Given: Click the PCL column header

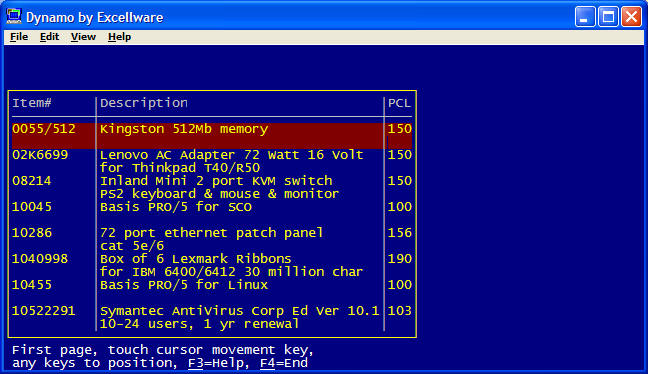Looking at the screenshot, I should coord(399,103).
